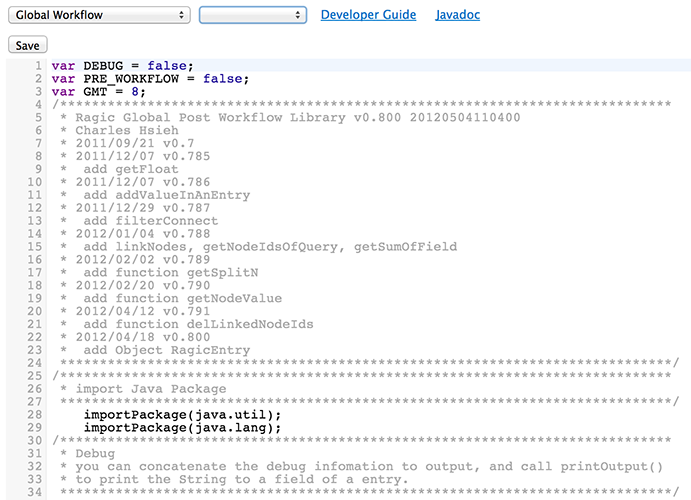691x500 pixels.
Task: Click the importPackage(java.lang) statement
Action: (182, 427)
